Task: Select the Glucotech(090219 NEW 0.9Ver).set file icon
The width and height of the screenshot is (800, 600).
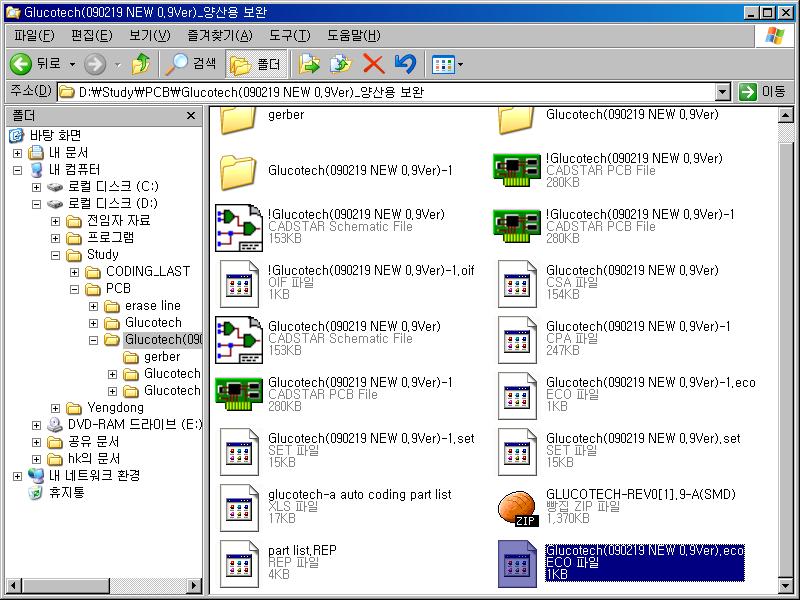Action: click(517, 452)
